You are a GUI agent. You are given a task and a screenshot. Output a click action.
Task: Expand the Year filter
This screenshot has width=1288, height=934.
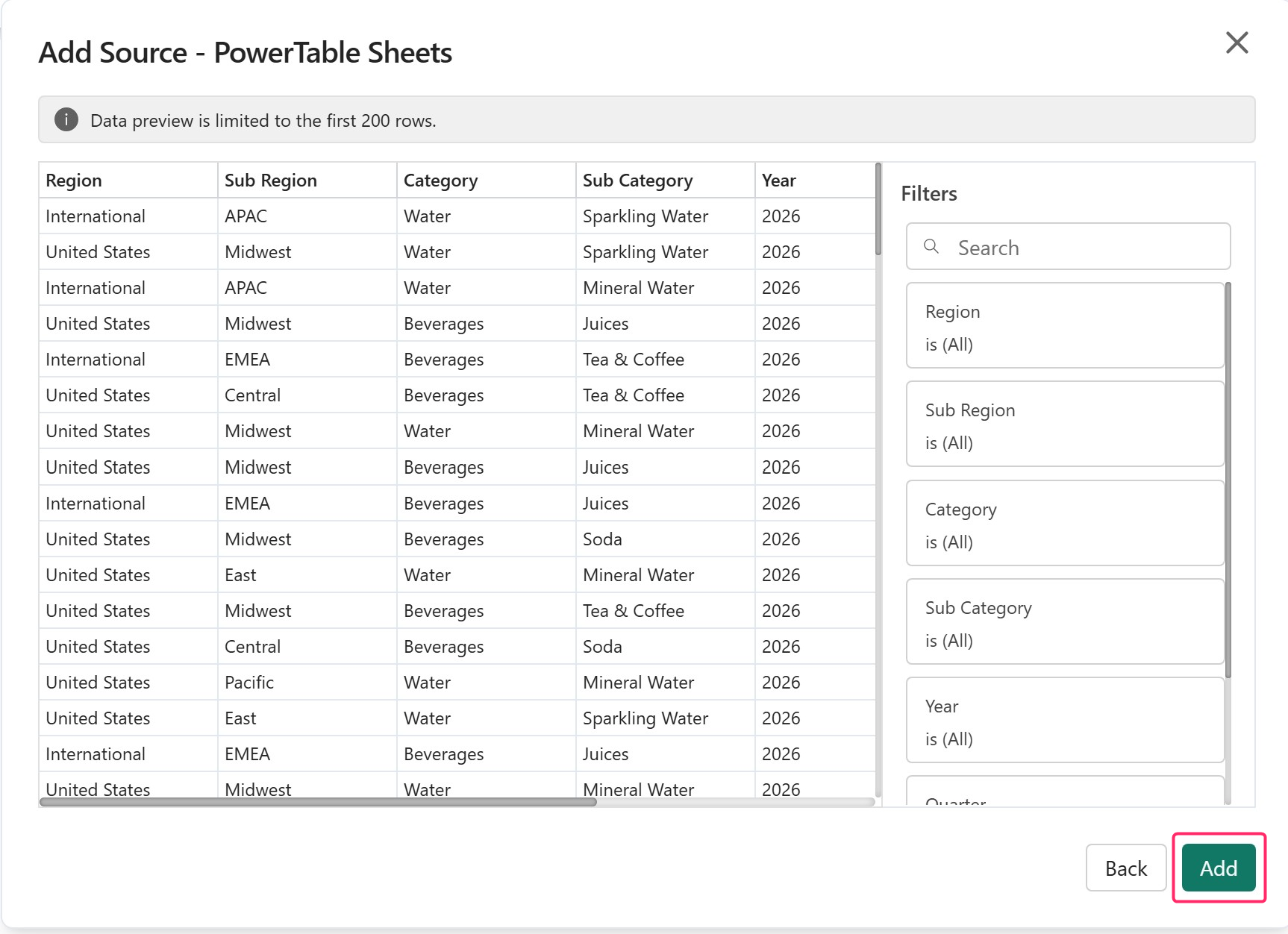(x=1064, y=721)
